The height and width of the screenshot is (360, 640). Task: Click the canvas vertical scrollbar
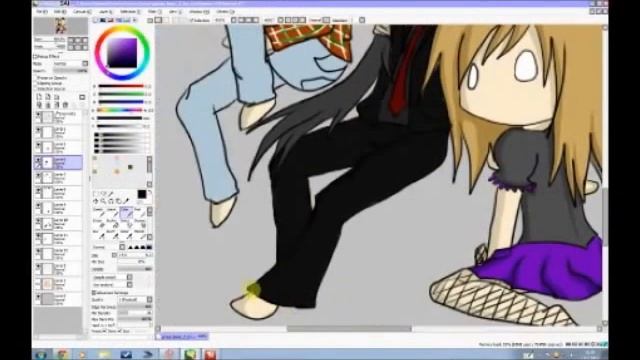(x=605, y=216)
